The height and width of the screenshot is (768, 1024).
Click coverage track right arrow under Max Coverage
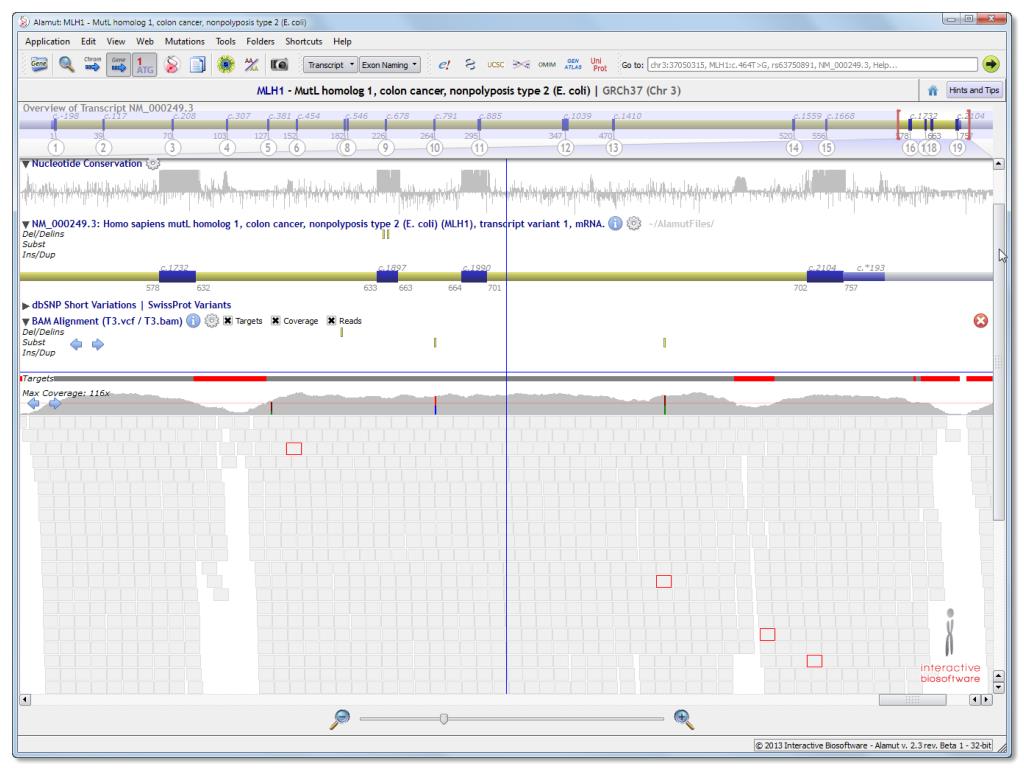click(56, 404)
